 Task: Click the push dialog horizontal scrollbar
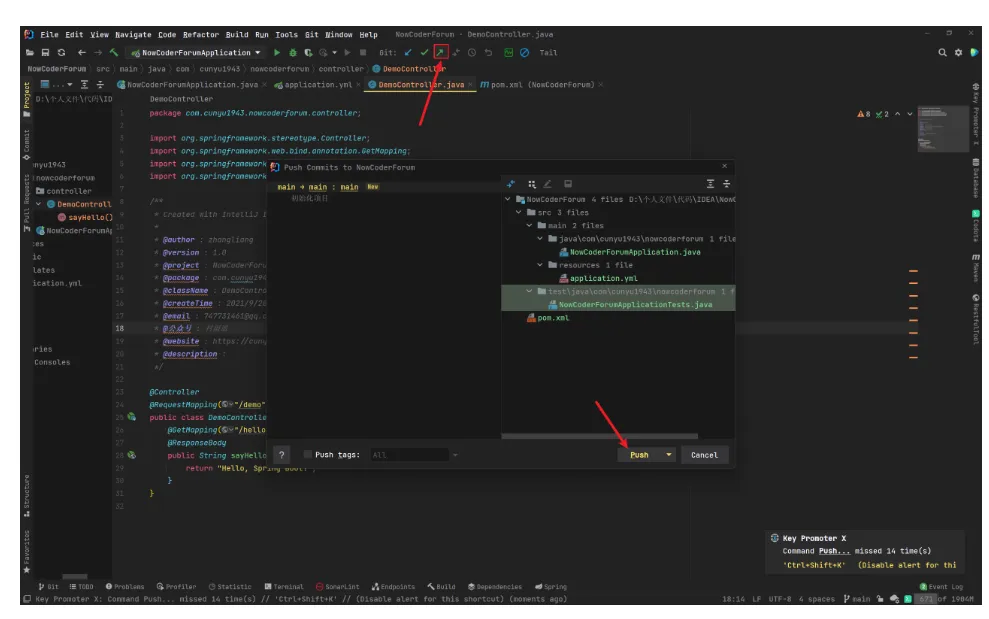pyautogui.click(x=599, y=435)
